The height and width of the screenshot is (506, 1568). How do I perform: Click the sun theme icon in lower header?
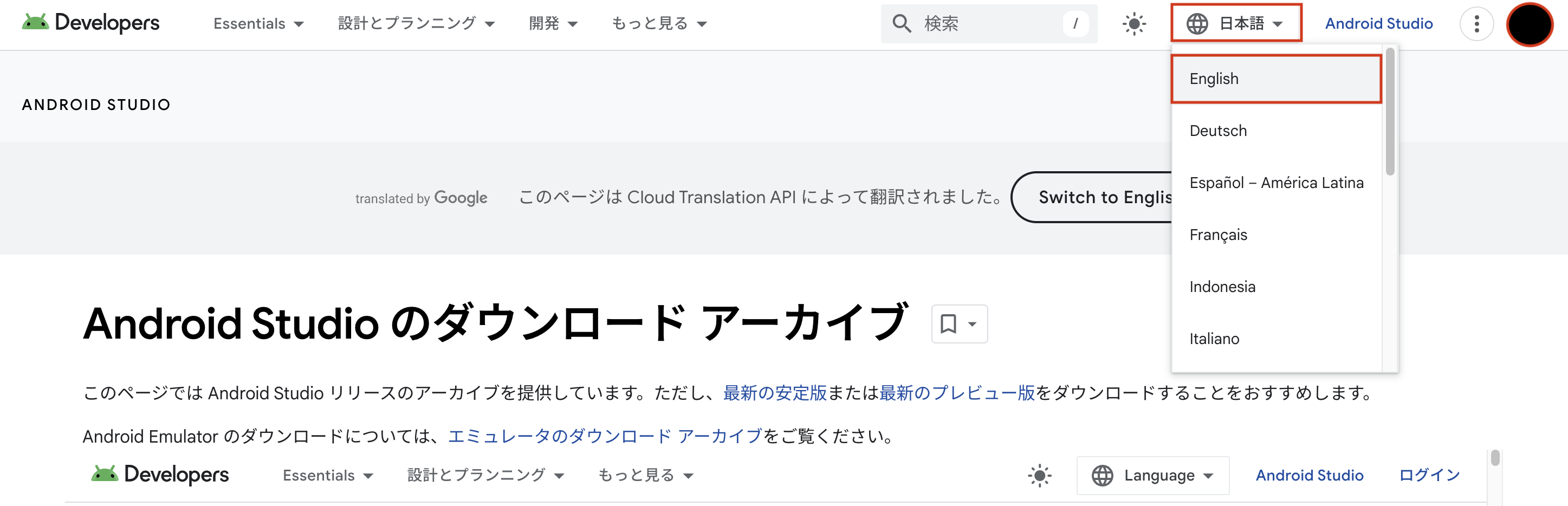[x=1039, y=475]
